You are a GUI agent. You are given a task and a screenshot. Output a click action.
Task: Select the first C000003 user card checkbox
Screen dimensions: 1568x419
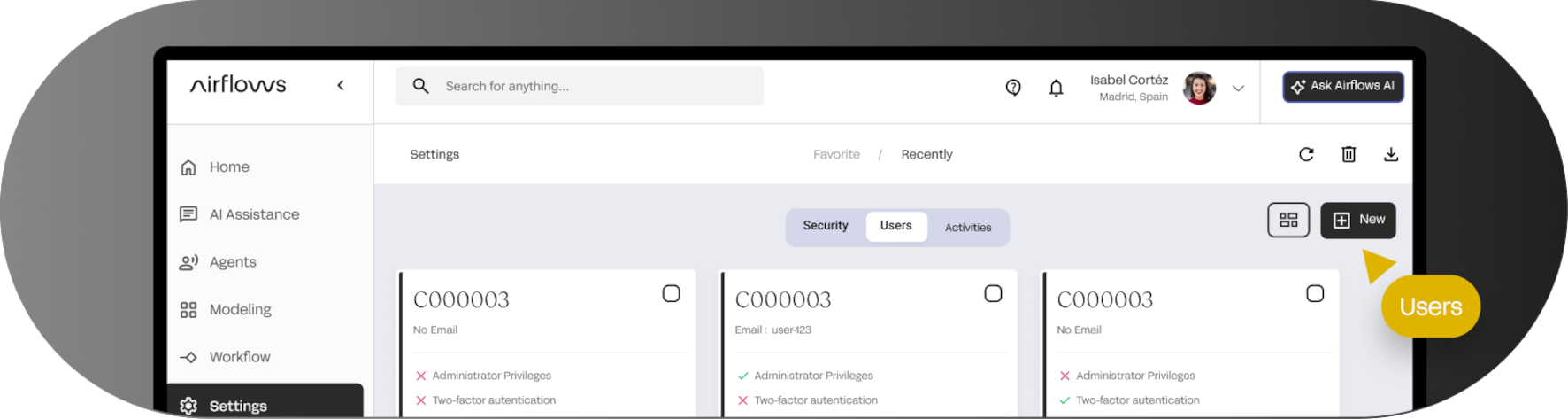[672, 293]
